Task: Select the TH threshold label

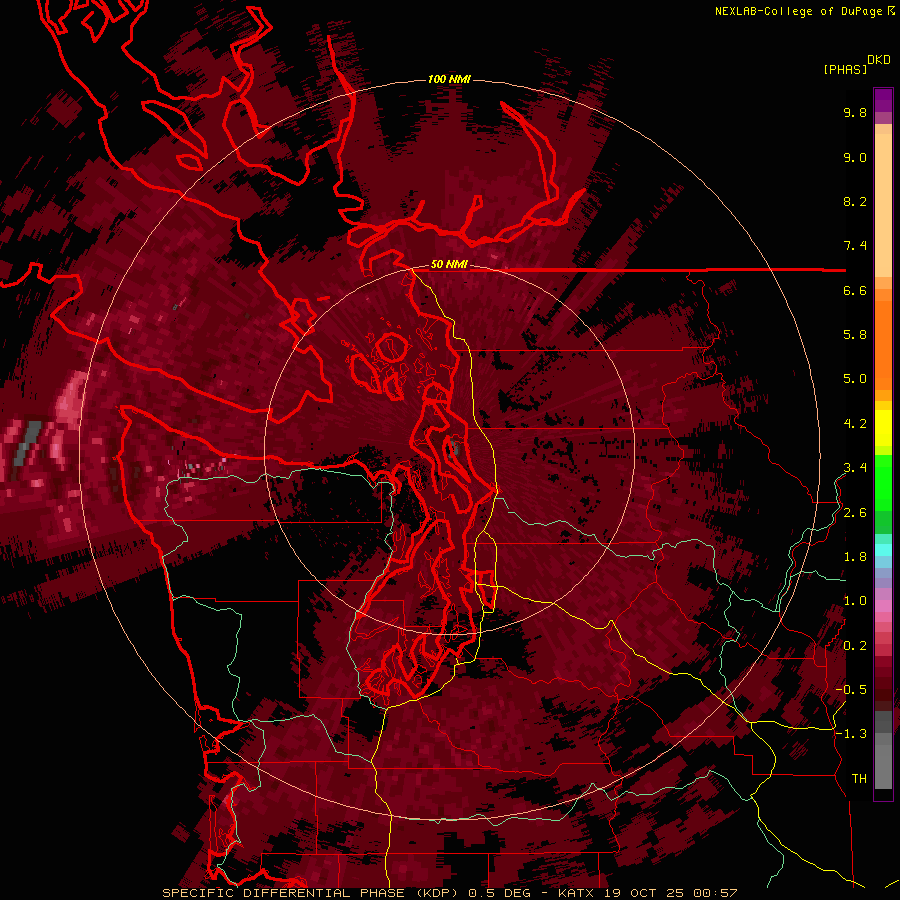Action: point(859,779)
